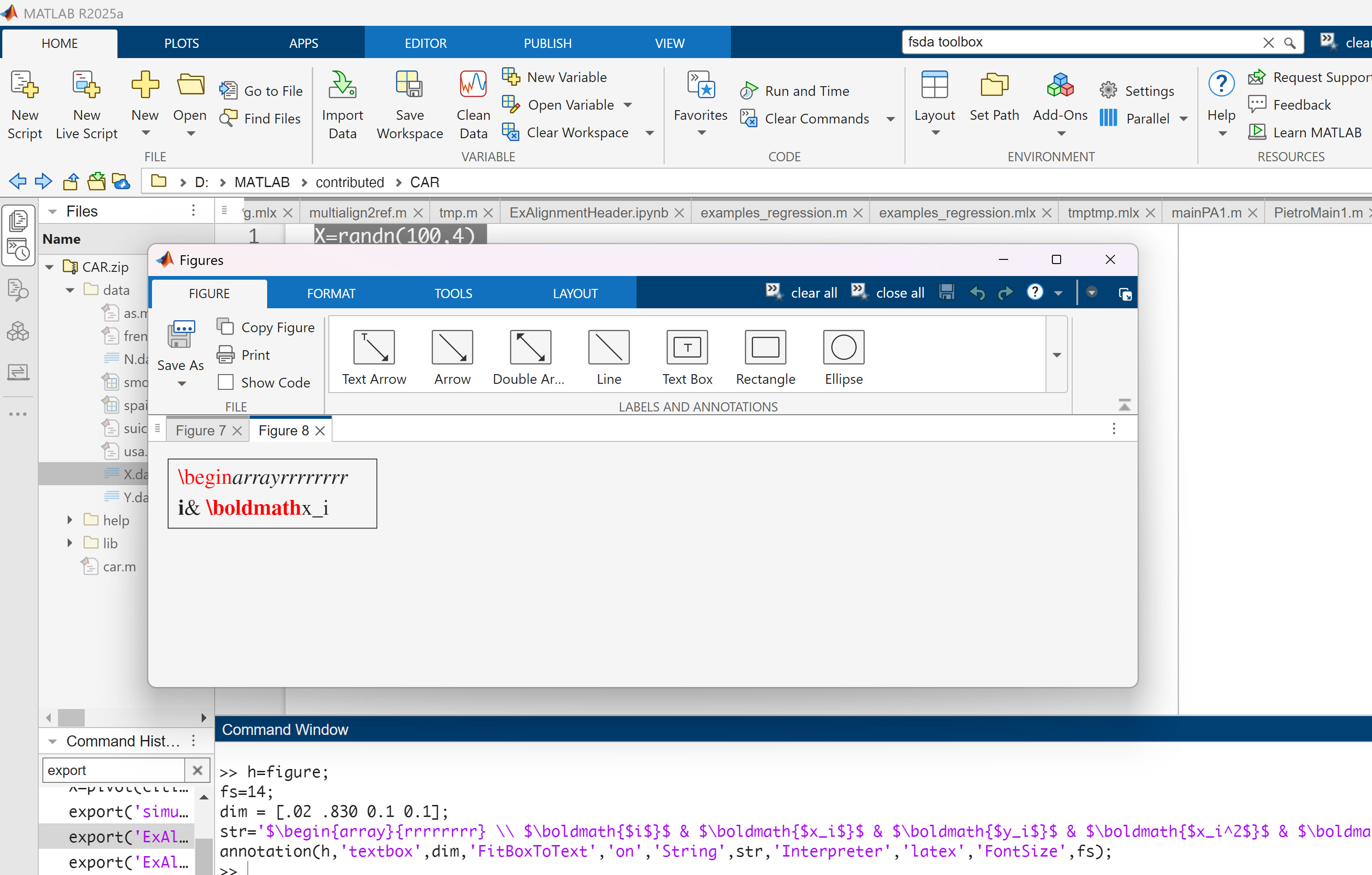Select the Ellipse annotation tool
Image resolution: width=1372 pixels, height=875 pixels.
point(843,347)
